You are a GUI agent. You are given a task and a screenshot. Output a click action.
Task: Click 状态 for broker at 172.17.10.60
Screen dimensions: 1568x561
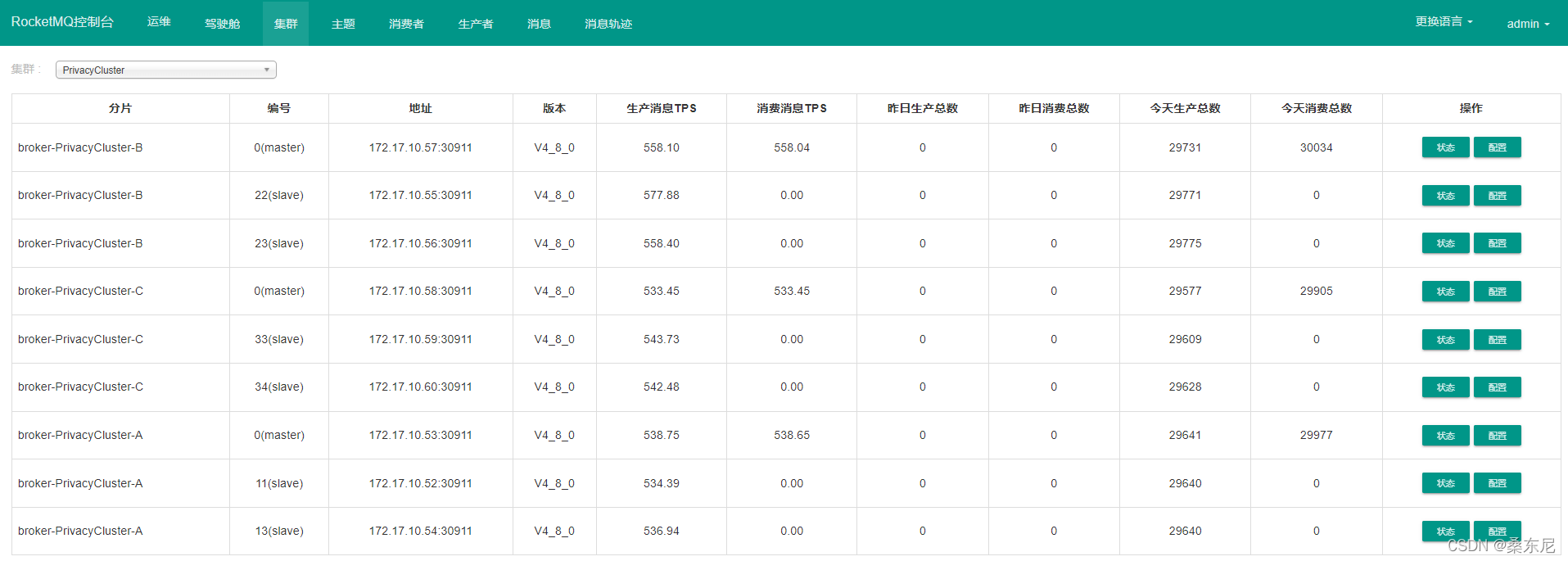tap(1445, 387)
